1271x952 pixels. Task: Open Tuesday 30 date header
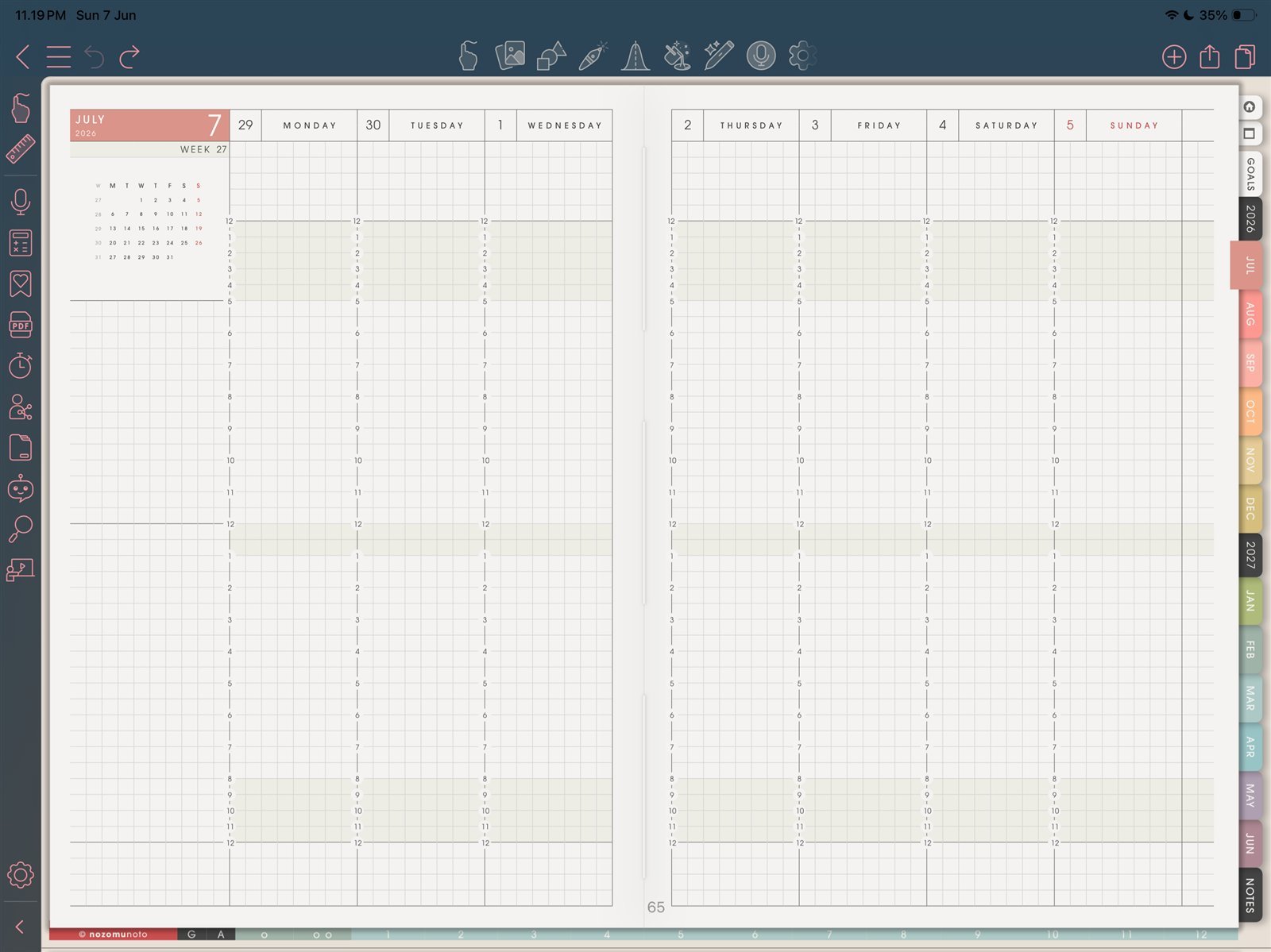pos(421,125)
